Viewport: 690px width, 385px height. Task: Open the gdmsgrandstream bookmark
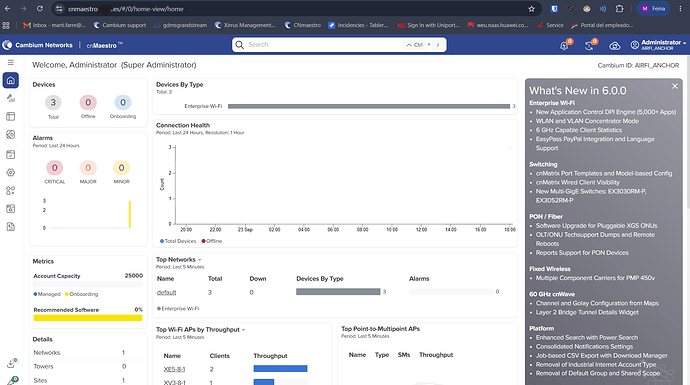click(x=180, y=26)
